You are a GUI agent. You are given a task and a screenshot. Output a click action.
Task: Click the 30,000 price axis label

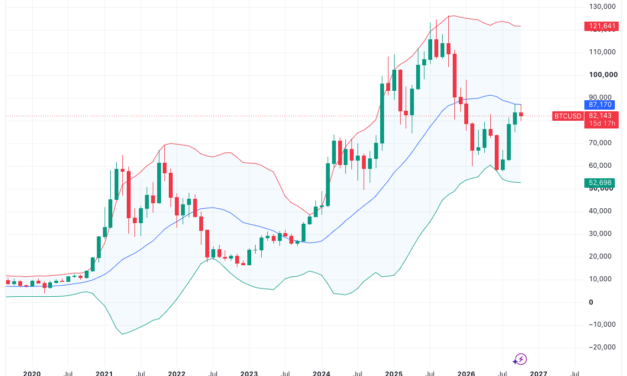click(600, 234)
